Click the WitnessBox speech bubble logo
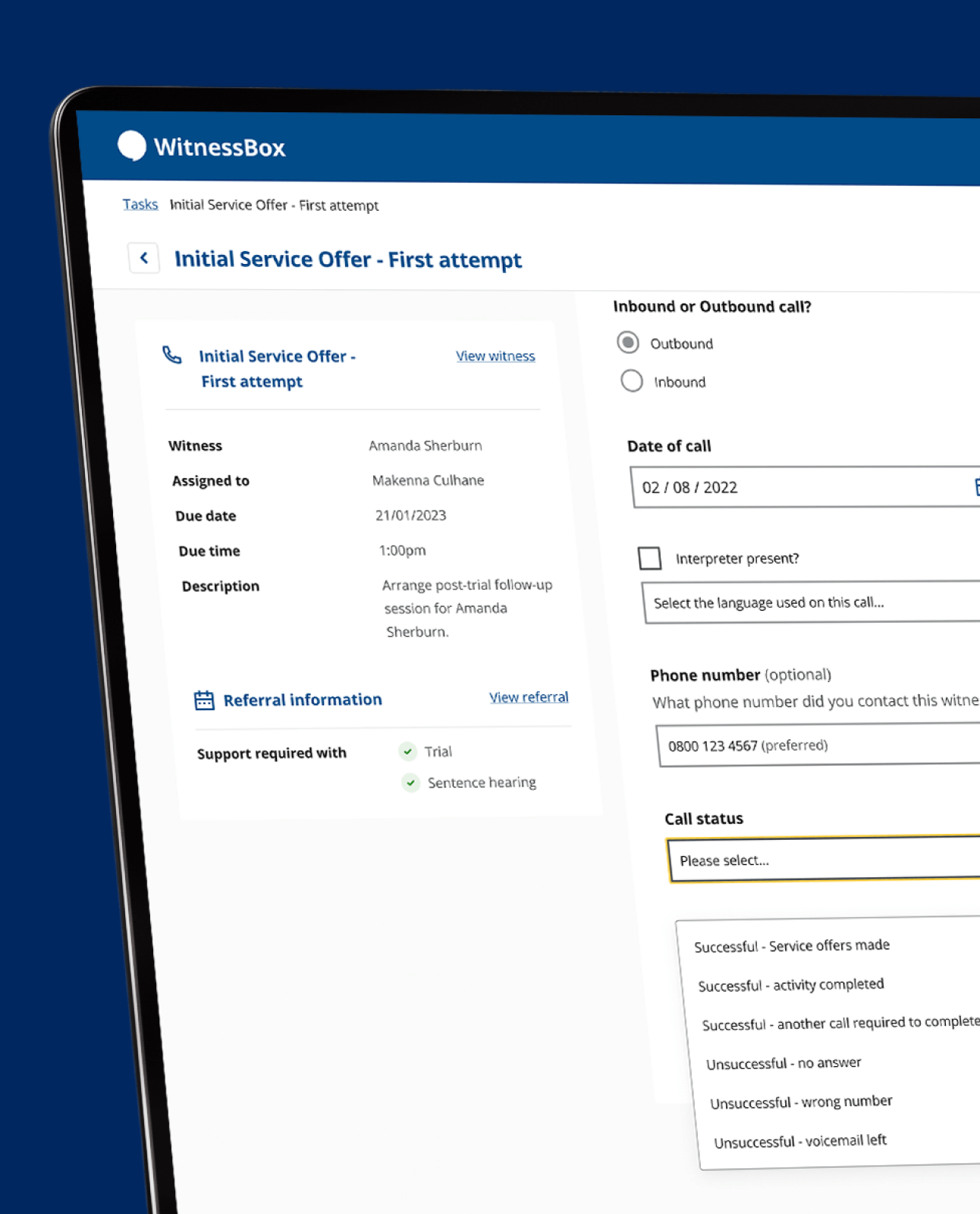980x1214 pixels. (132, 145)
